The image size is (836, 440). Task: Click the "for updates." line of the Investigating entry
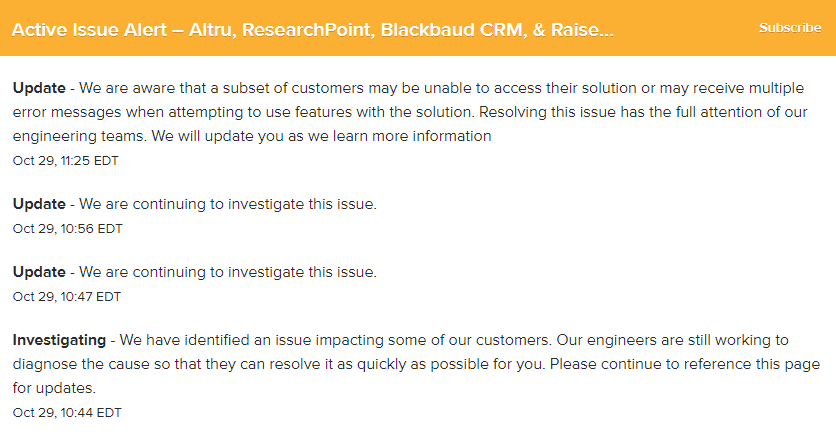point(54,388)
